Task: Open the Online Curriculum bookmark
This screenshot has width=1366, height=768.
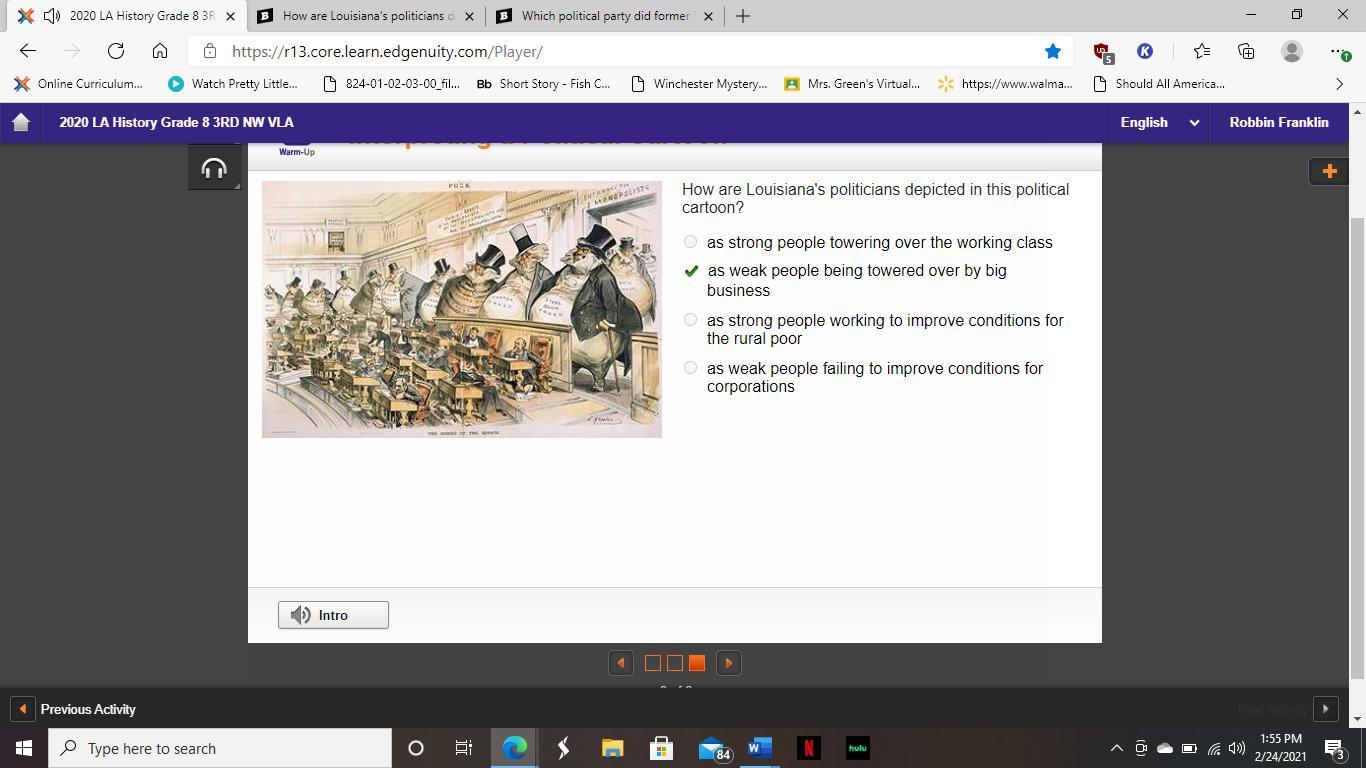Action: pyautogui.click(x=79, y=84)
